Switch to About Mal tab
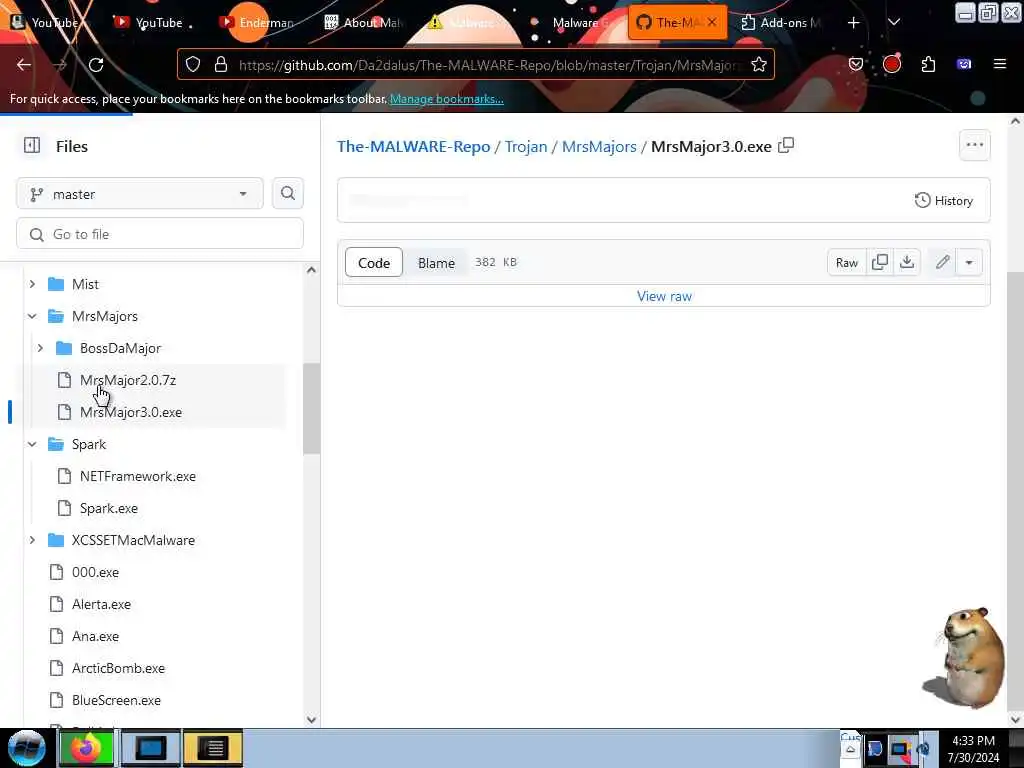 [362, 22]
